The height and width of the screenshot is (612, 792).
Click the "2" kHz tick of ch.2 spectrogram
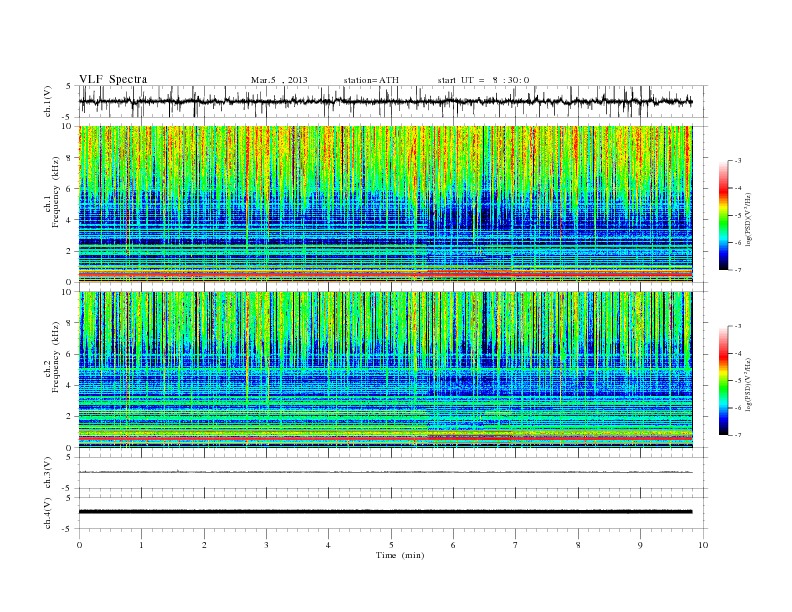click(x=70, y=417)
